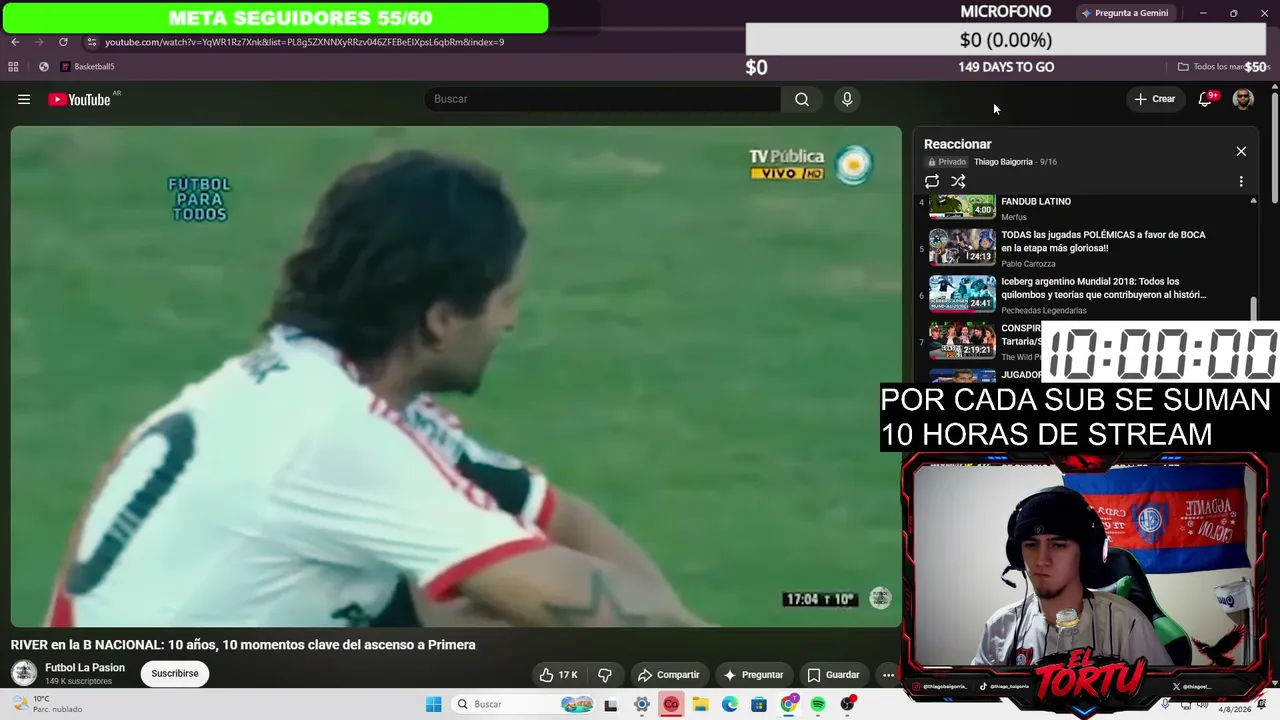
Task: Switch to Chrome on the taskbar
Action: 789,704
